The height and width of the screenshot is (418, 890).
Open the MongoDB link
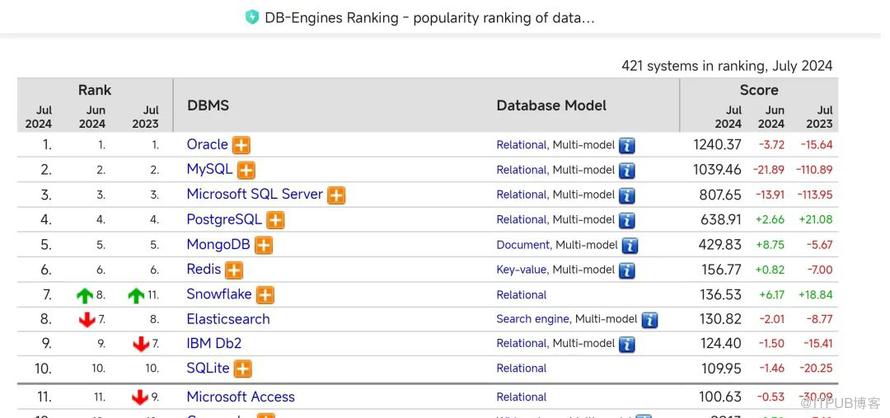coord(219,244)
